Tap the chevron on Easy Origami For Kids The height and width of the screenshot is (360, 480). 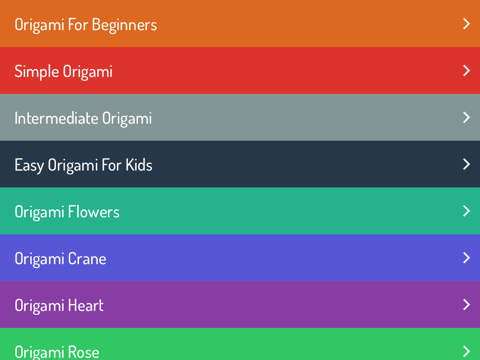467,164
